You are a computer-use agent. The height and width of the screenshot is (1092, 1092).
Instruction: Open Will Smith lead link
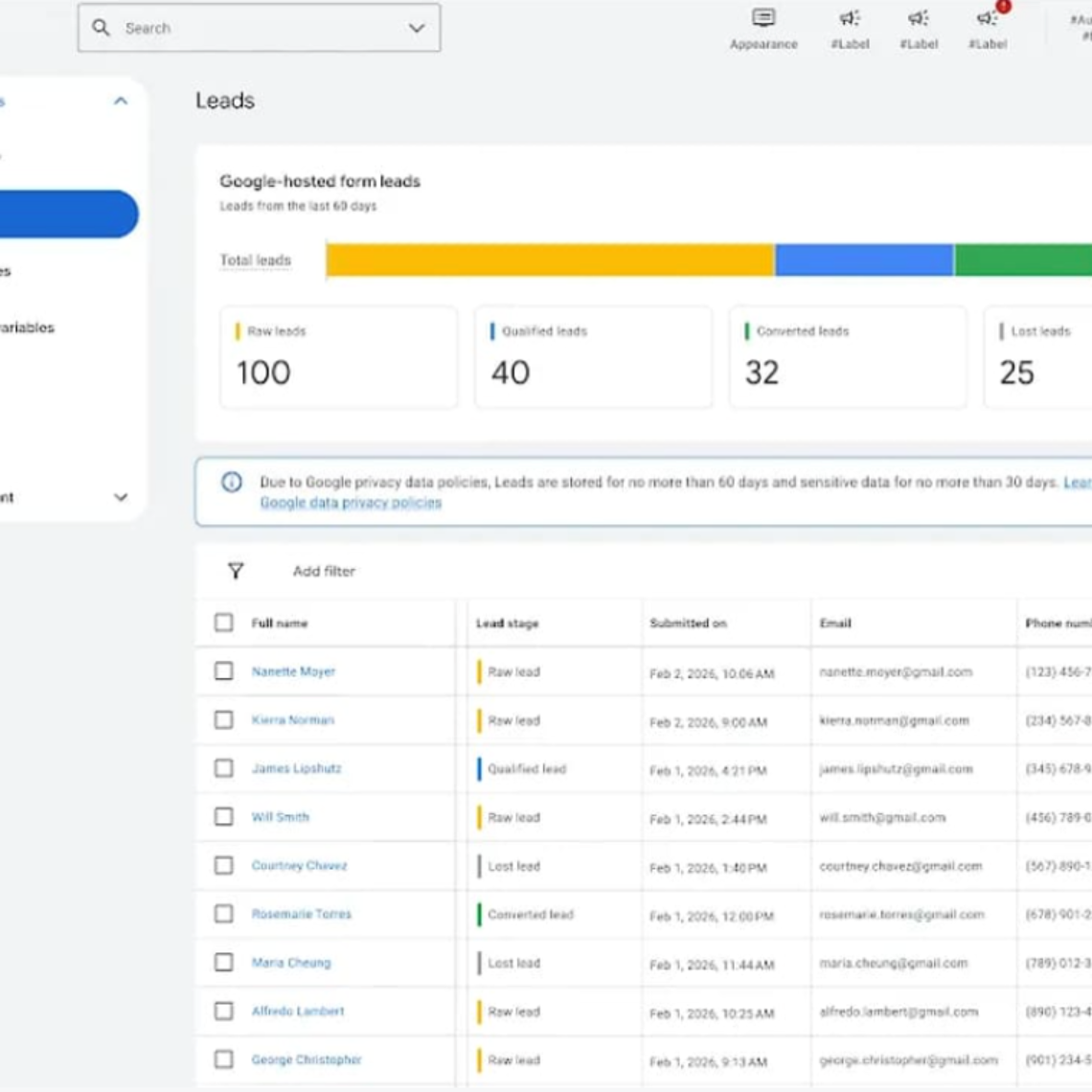click(x=280, y=817)
